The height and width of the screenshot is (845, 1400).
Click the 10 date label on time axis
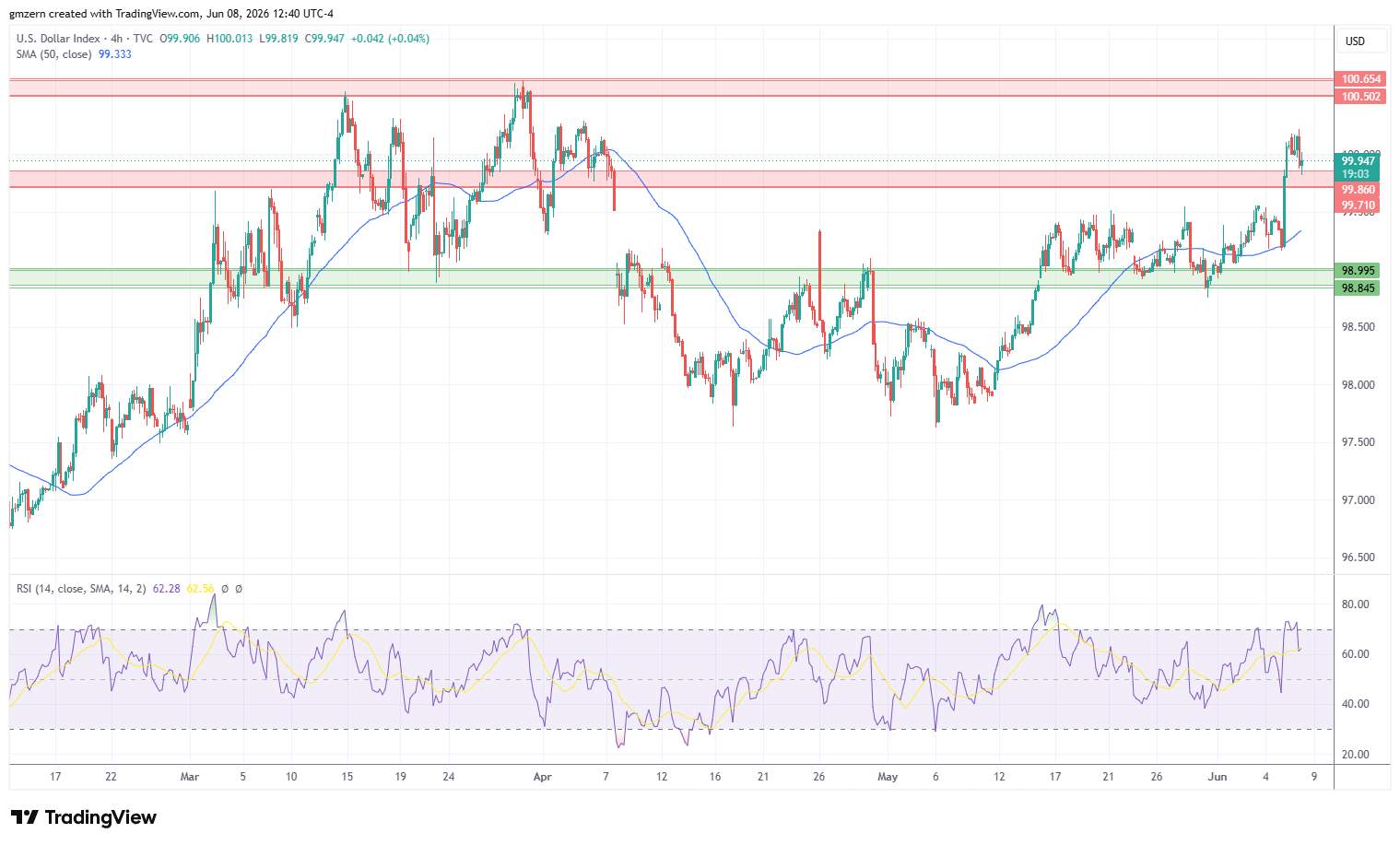pos(291,777)
